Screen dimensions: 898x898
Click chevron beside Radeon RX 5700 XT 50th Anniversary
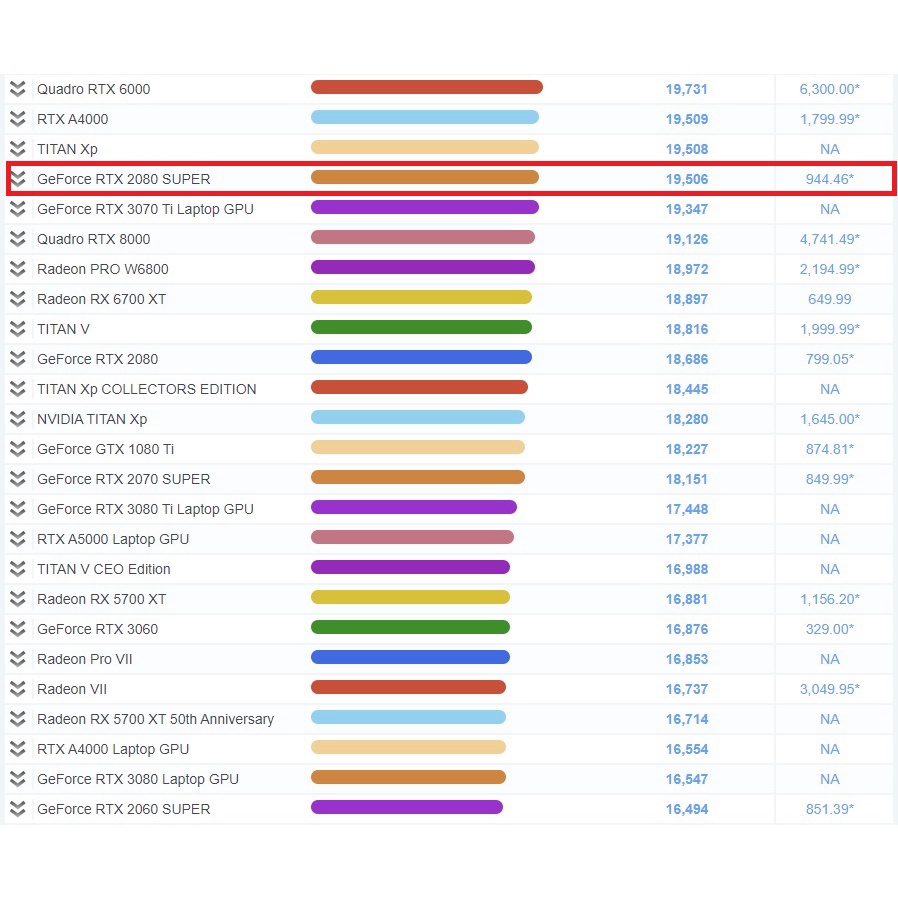click(x=18, y=719)
